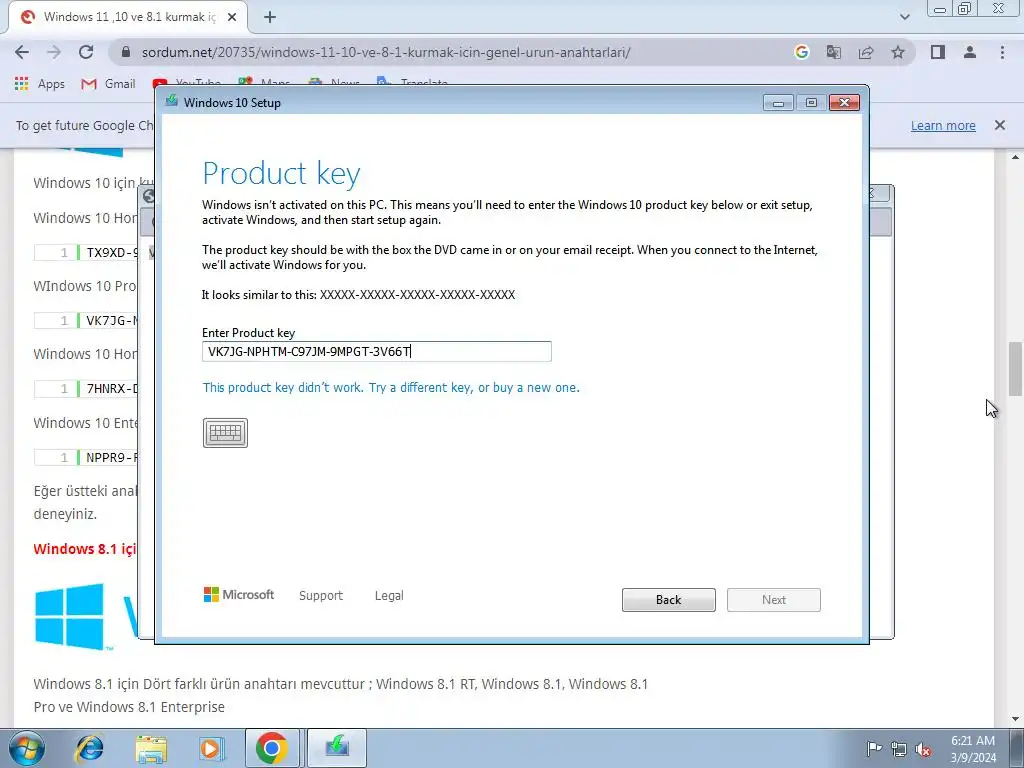Close the Windows 11, 10 ve 8.1 tab
The image size is (1024, 768).
[232, 17]
